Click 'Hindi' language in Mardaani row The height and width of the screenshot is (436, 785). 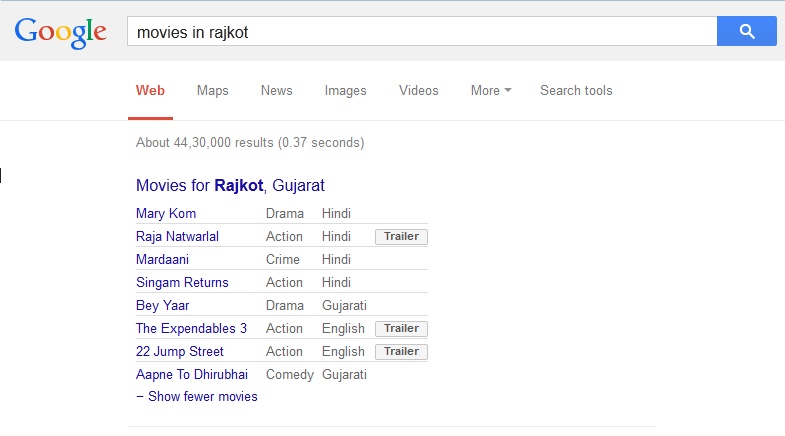tap(336, 260)
